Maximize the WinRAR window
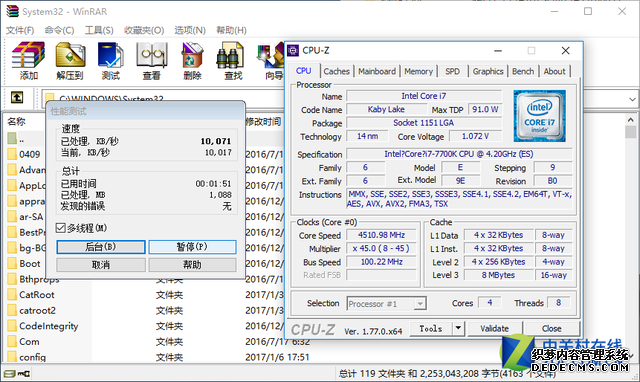 click(x=588, y=11)
